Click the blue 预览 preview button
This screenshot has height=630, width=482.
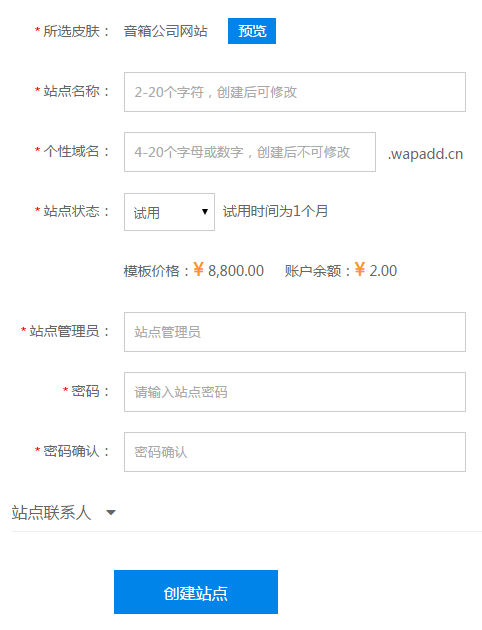(x=252, y=31)
